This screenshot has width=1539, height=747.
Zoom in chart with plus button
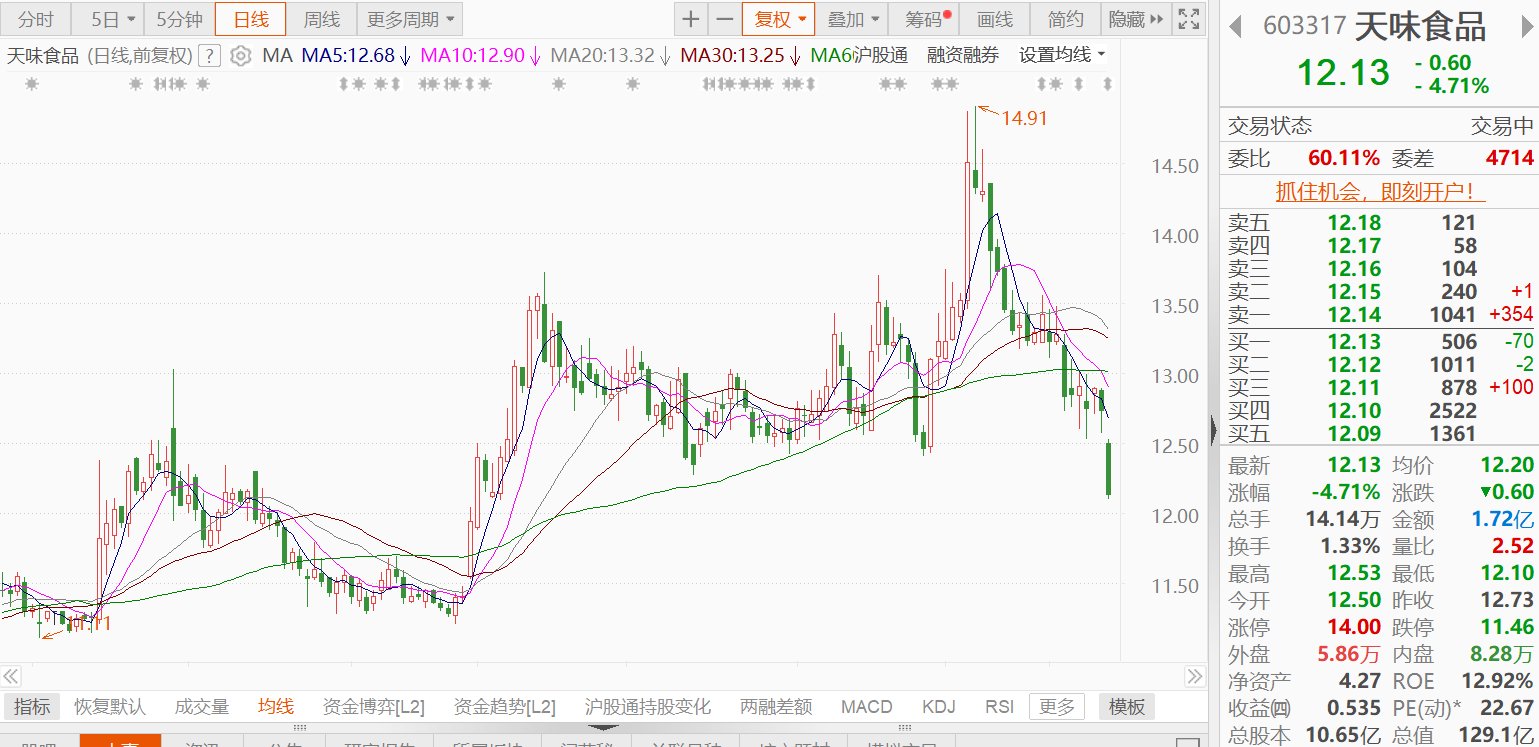point(691,19)
